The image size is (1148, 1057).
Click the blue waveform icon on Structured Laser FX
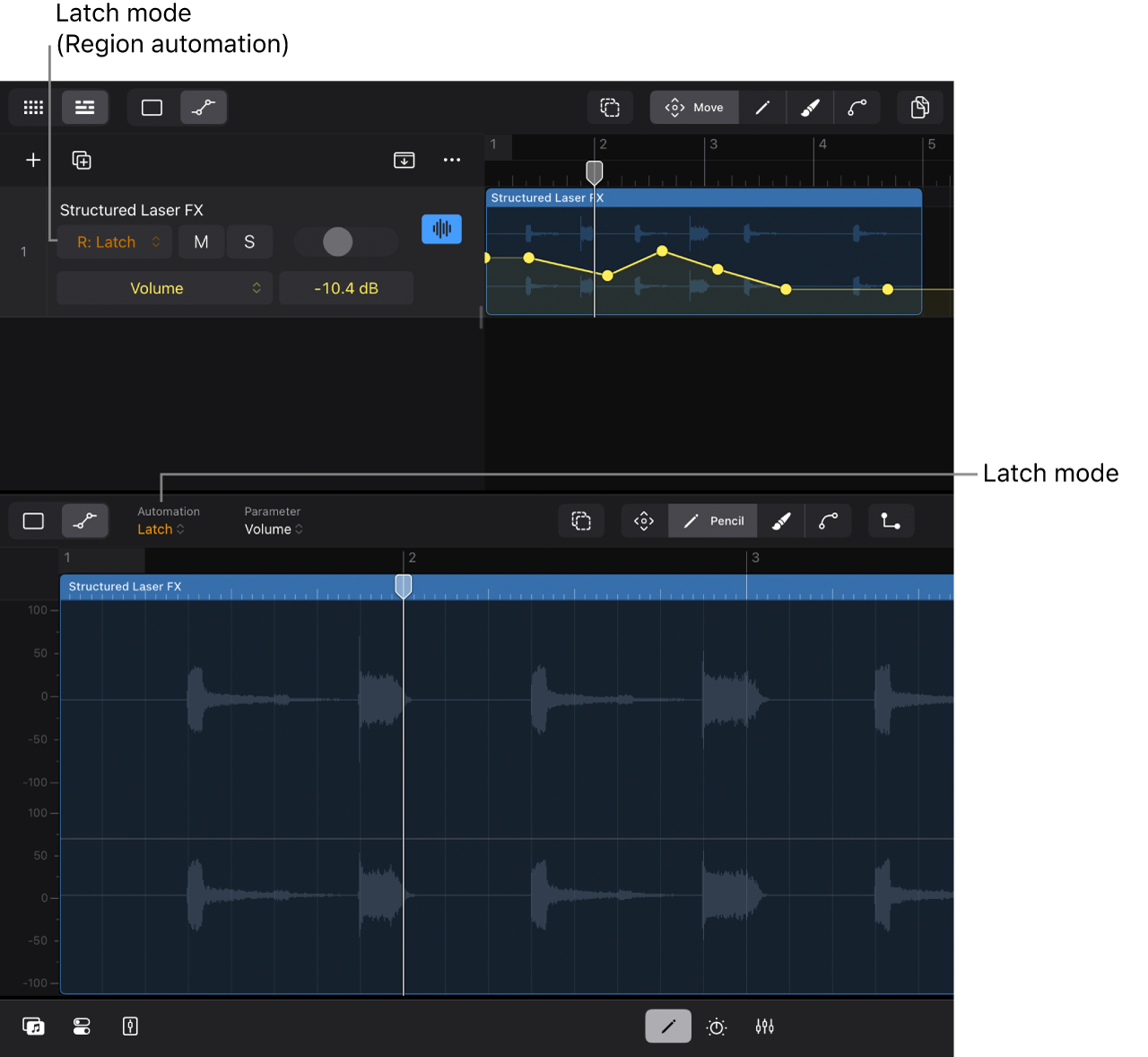pyautogui.click(x=441, y=229)
